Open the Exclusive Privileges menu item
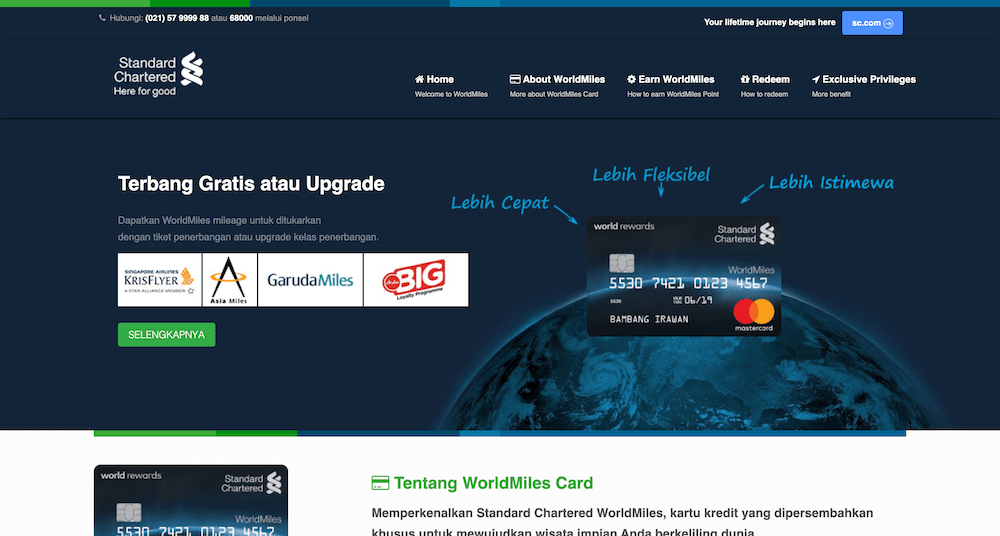Screen dimensions: 1000x536 864,86
